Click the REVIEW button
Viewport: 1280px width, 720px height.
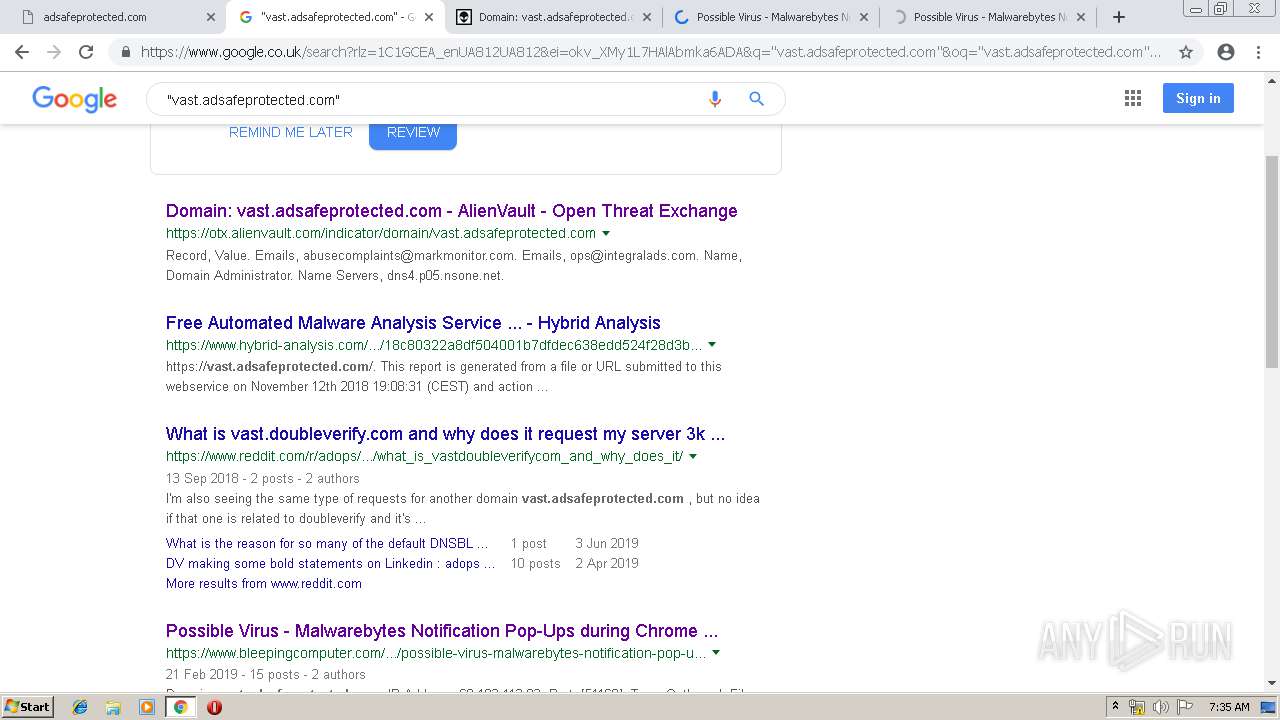(x=413, y=132)
